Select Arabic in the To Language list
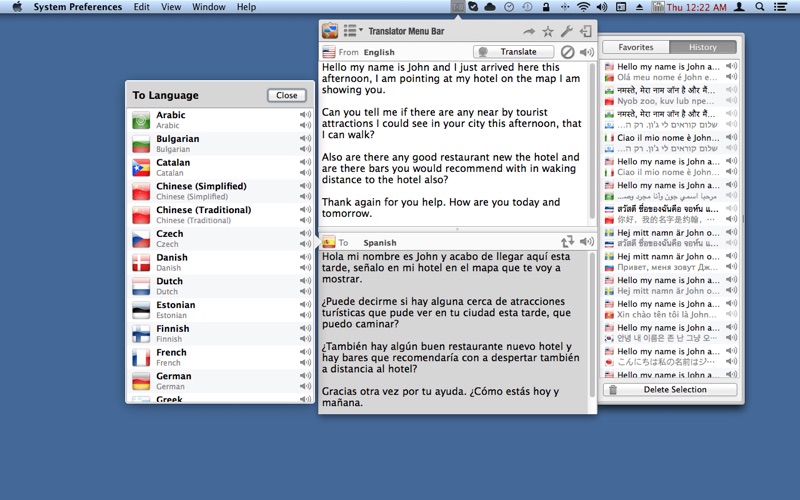Viewport: 800px width, 500px height. pyautogui.click(x=220, y=120)
